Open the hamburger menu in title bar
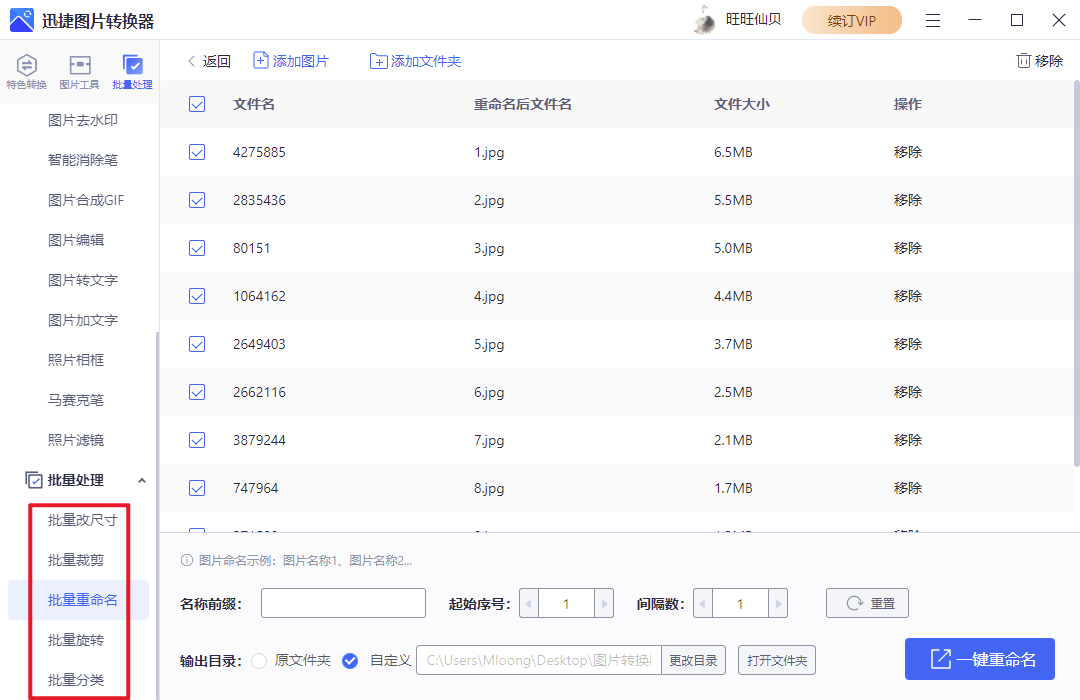 pos(933,21)
